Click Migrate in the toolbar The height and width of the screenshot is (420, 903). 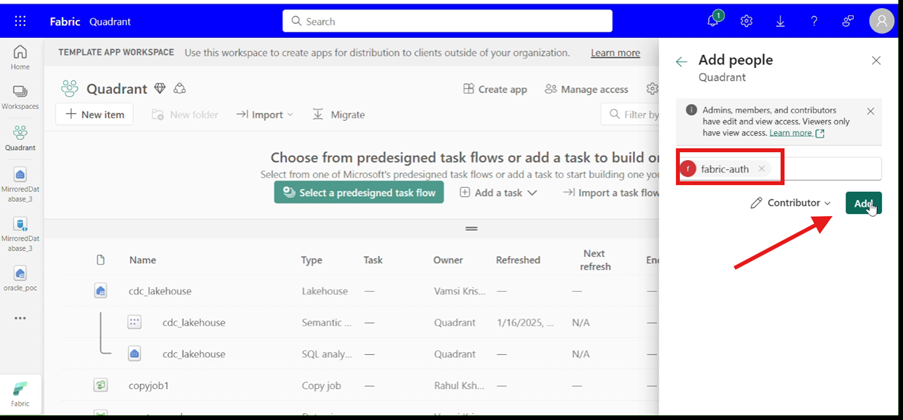(338, 115)
